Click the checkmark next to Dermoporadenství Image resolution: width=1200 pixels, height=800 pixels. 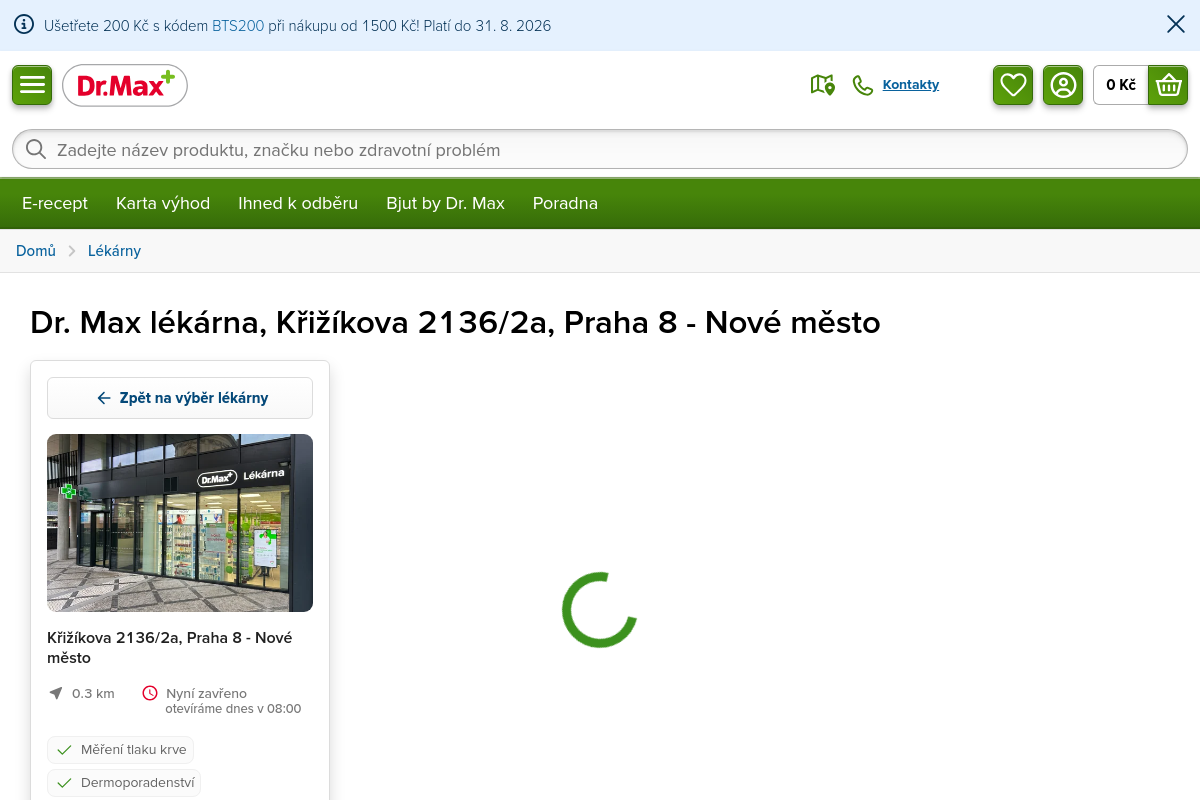tap(65, 783)
